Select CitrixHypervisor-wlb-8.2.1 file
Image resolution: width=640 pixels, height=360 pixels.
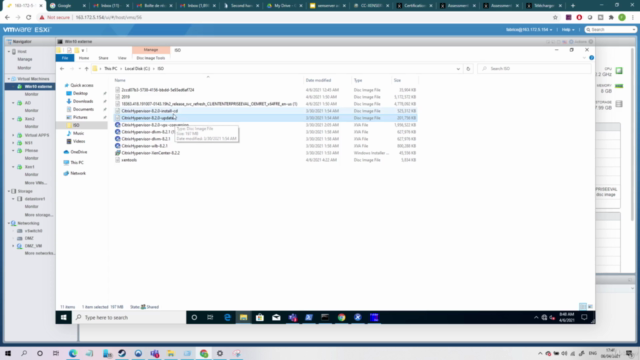tap(144, 146)
